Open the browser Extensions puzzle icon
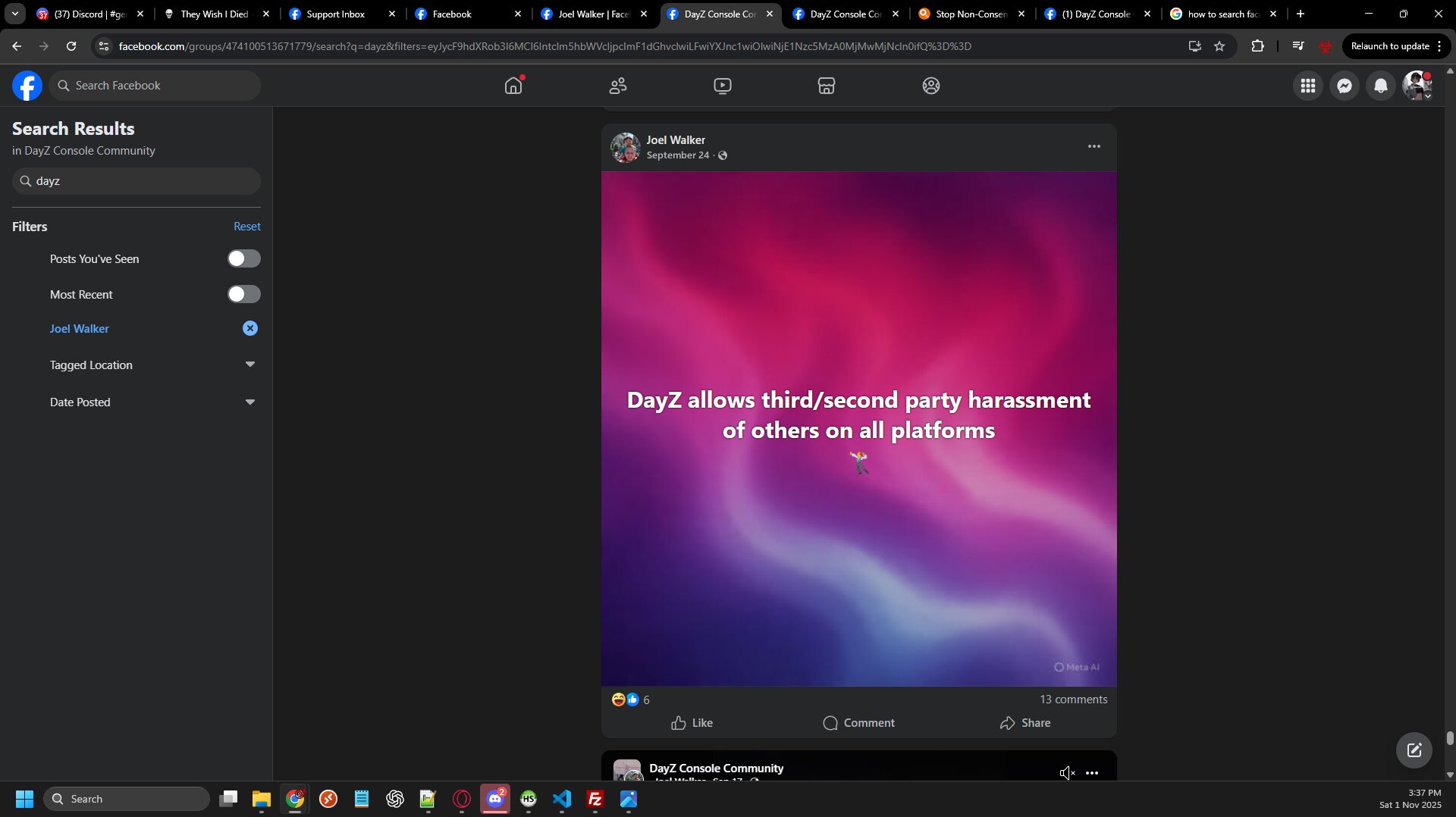This screenshot has width=1456, height=817. tap(1257, 46)
